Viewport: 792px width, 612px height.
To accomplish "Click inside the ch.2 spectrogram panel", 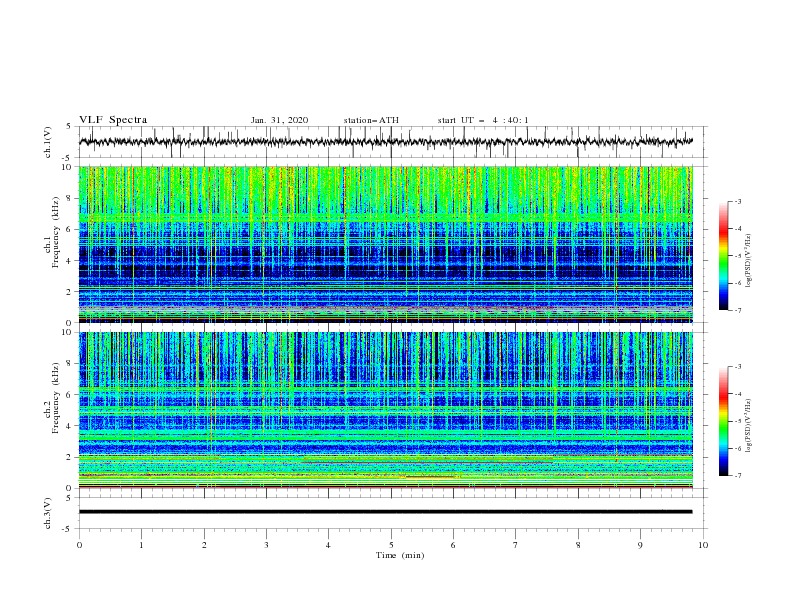I will coord(385,410).
